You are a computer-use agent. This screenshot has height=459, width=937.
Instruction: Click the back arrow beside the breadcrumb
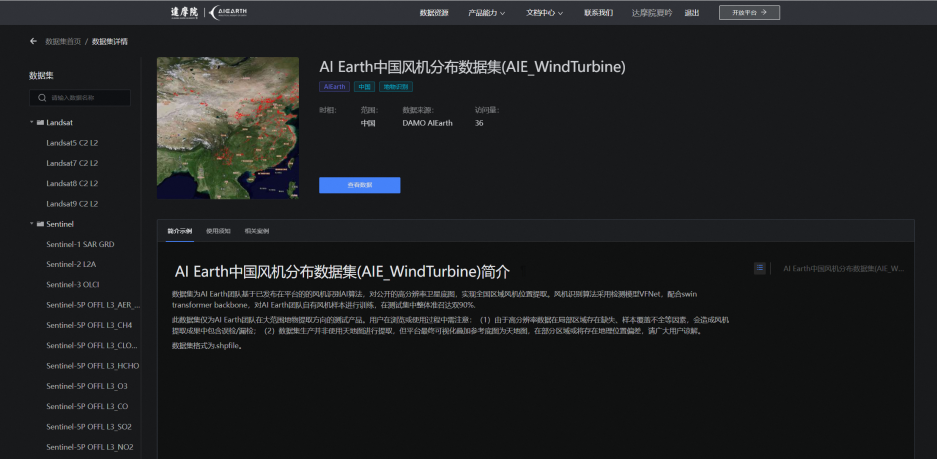(33, 41)
